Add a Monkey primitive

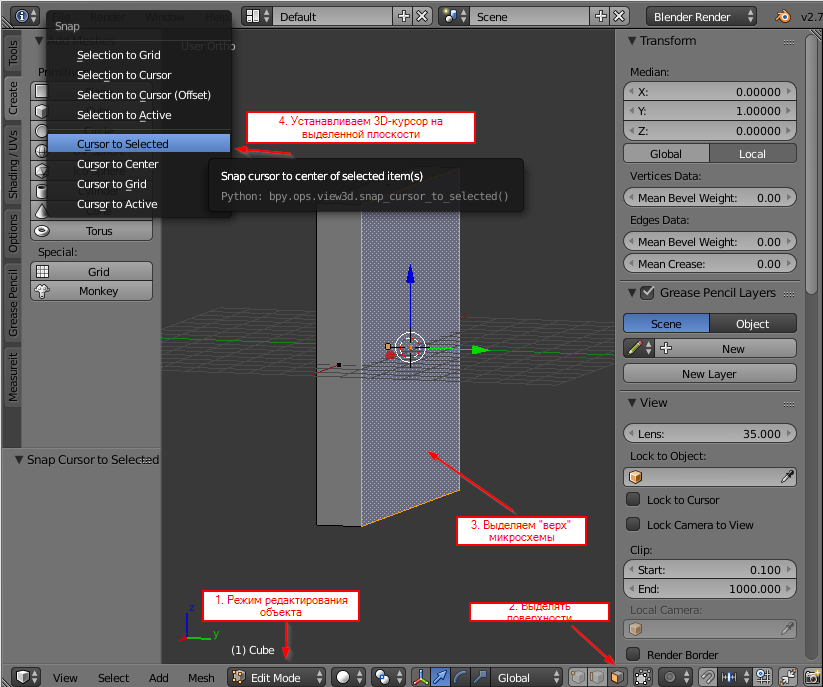(91, 290)
